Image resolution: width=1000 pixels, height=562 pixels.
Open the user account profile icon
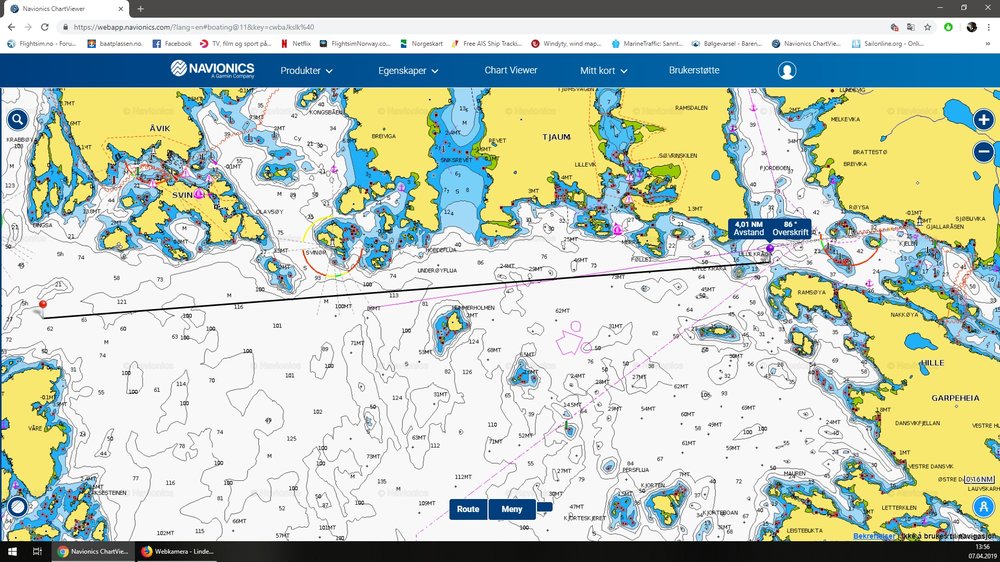click(x=787, y=70)
